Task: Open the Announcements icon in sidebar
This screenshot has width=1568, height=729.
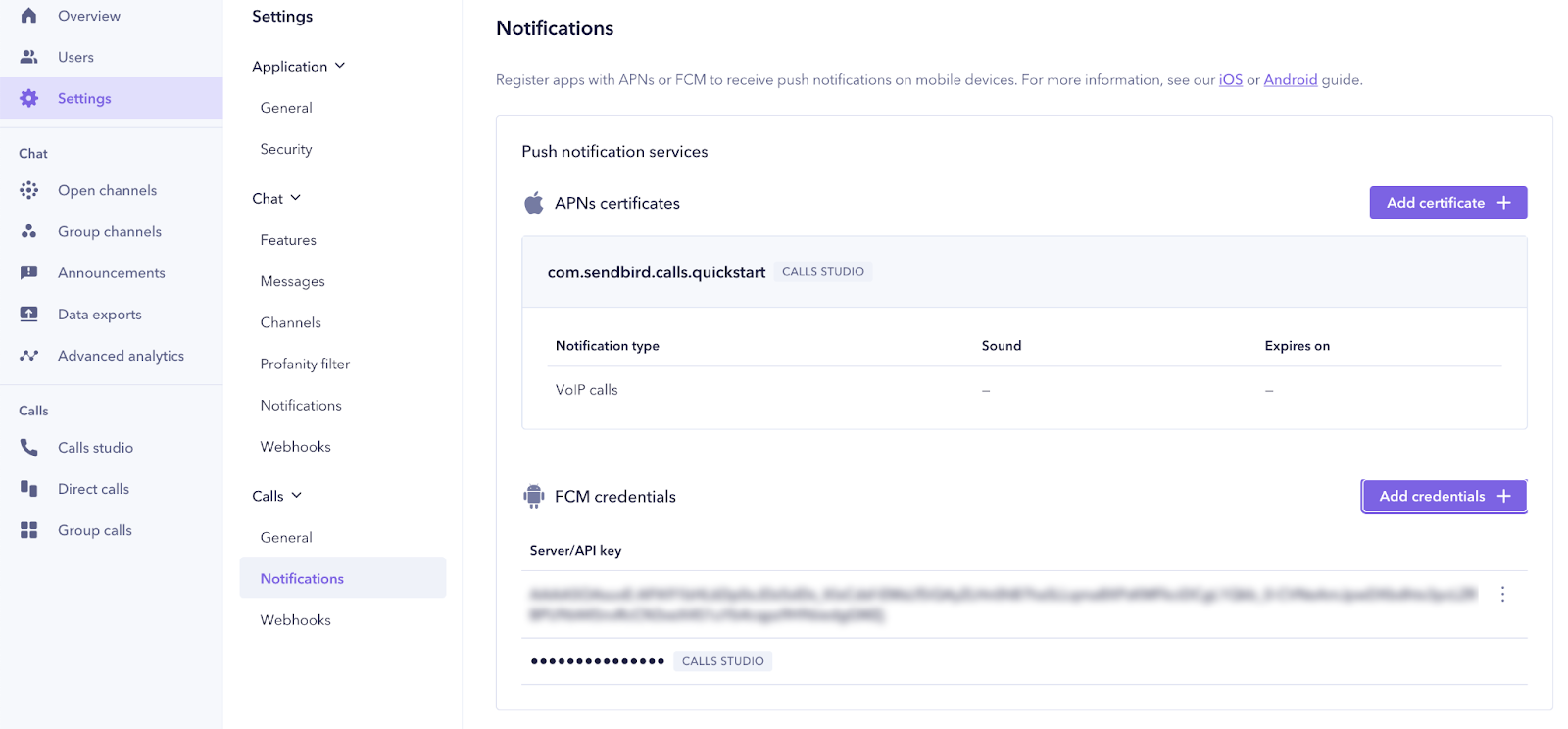Action: 29,272
